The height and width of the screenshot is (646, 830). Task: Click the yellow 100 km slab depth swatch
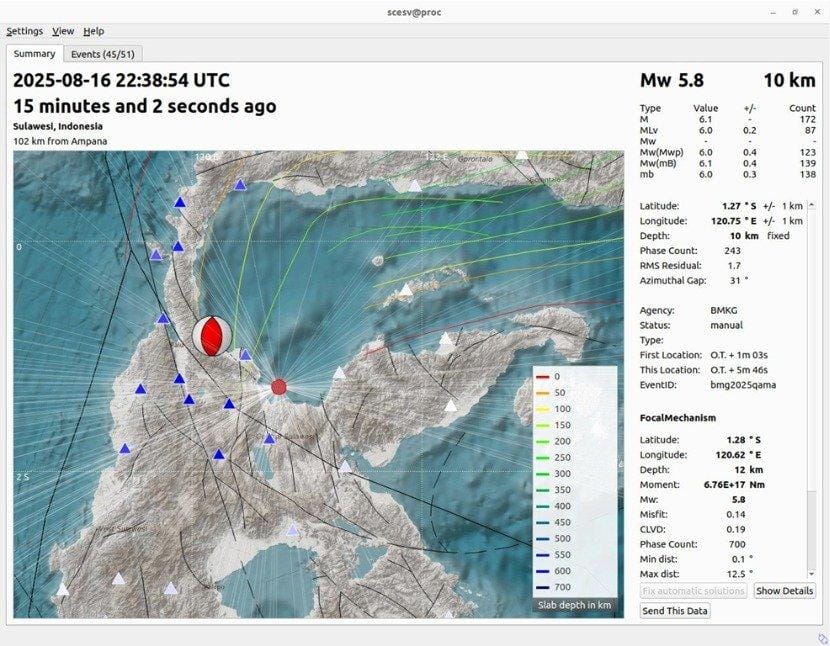click(x=543, y=409)
